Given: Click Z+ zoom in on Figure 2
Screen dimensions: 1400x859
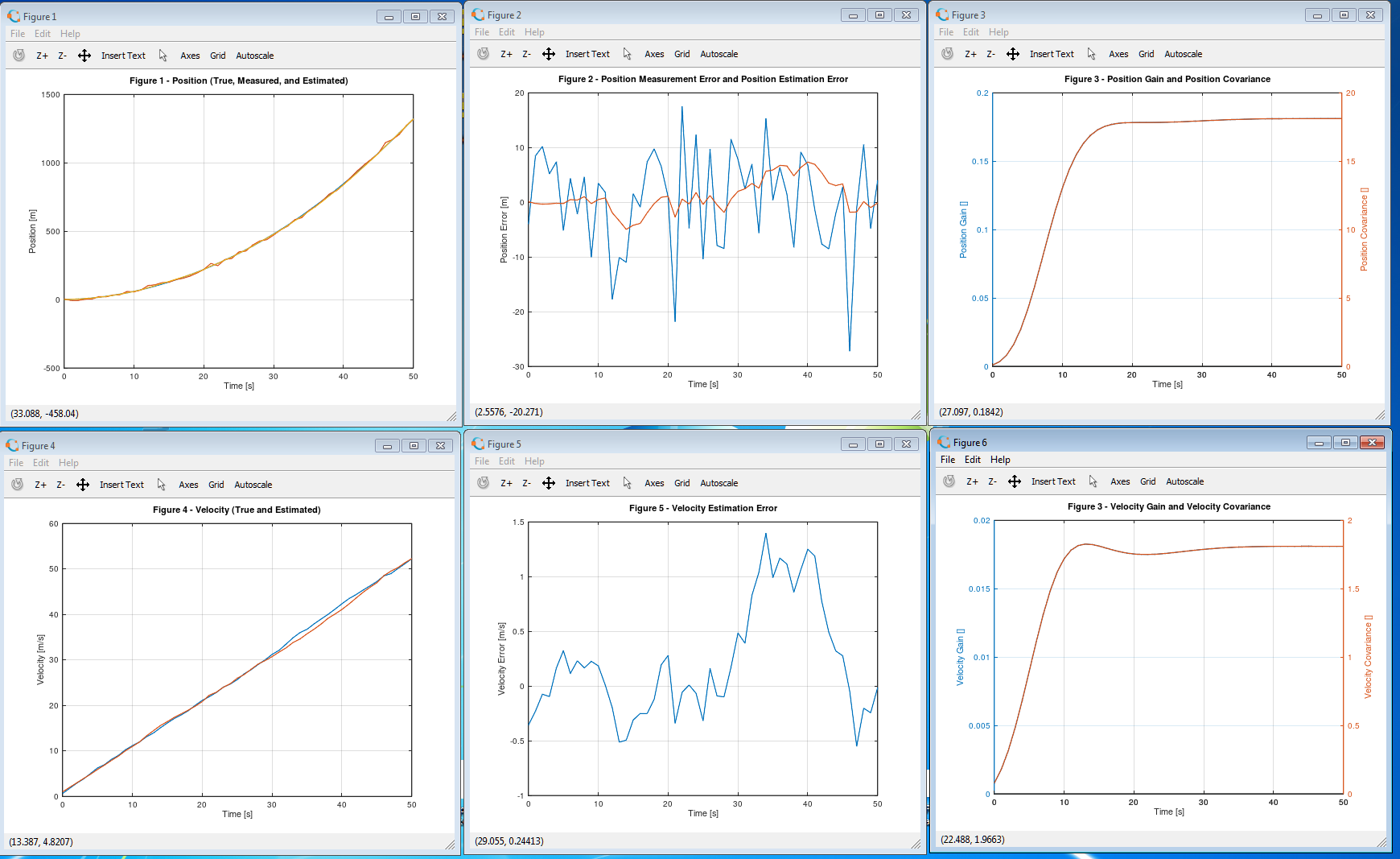Looking at the screenshot, I should click(x=506, y=54).
